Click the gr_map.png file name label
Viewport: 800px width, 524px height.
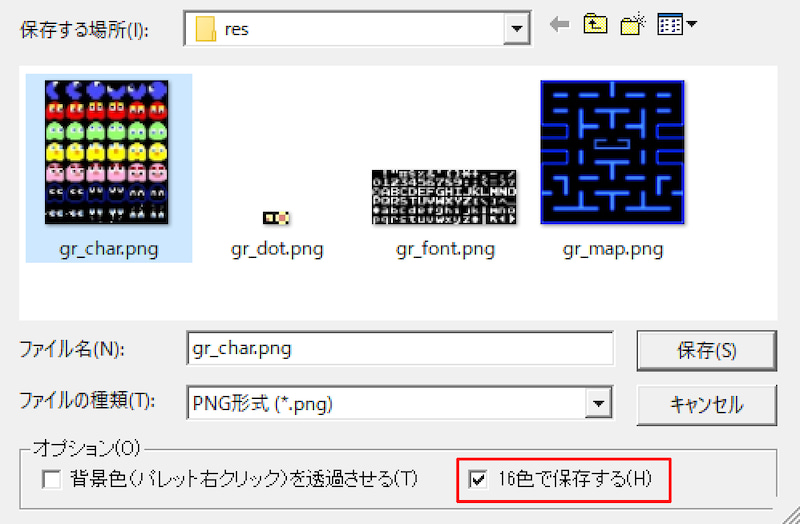coord(613,249)
